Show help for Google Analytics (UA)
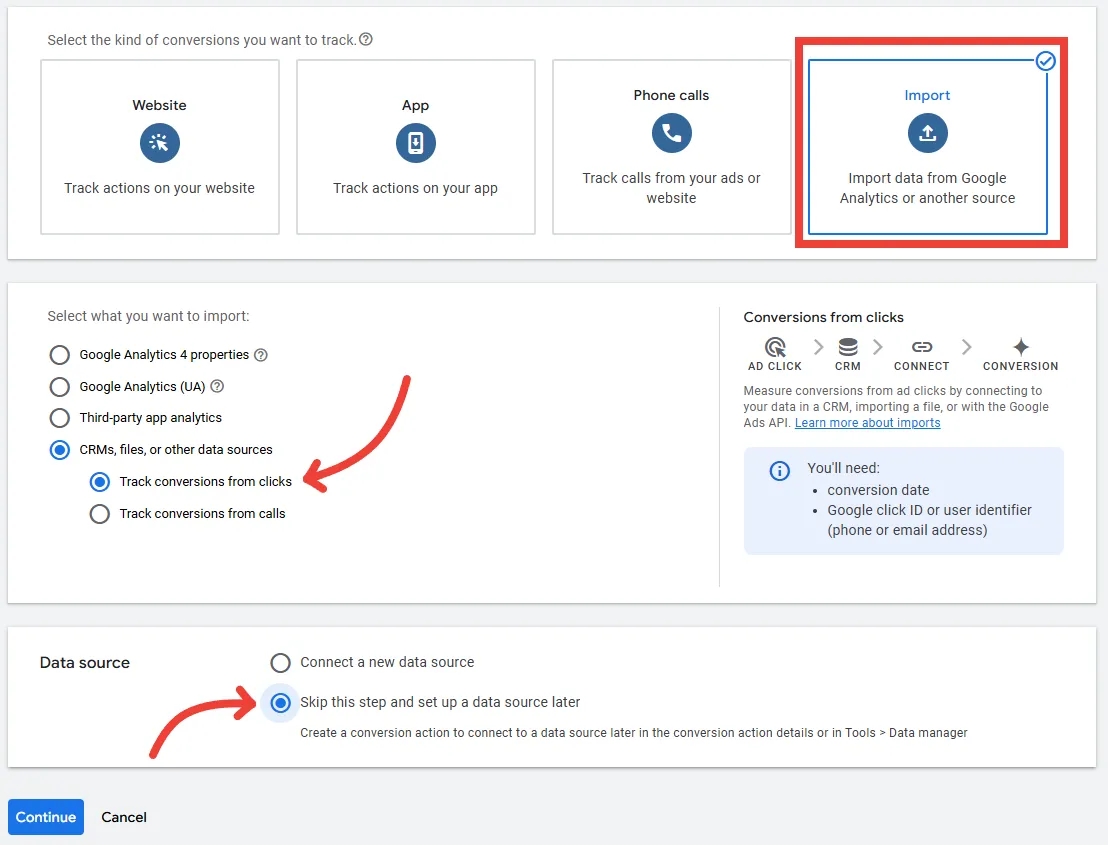Viewport: 1108px width, 845px height. point(217,386)
